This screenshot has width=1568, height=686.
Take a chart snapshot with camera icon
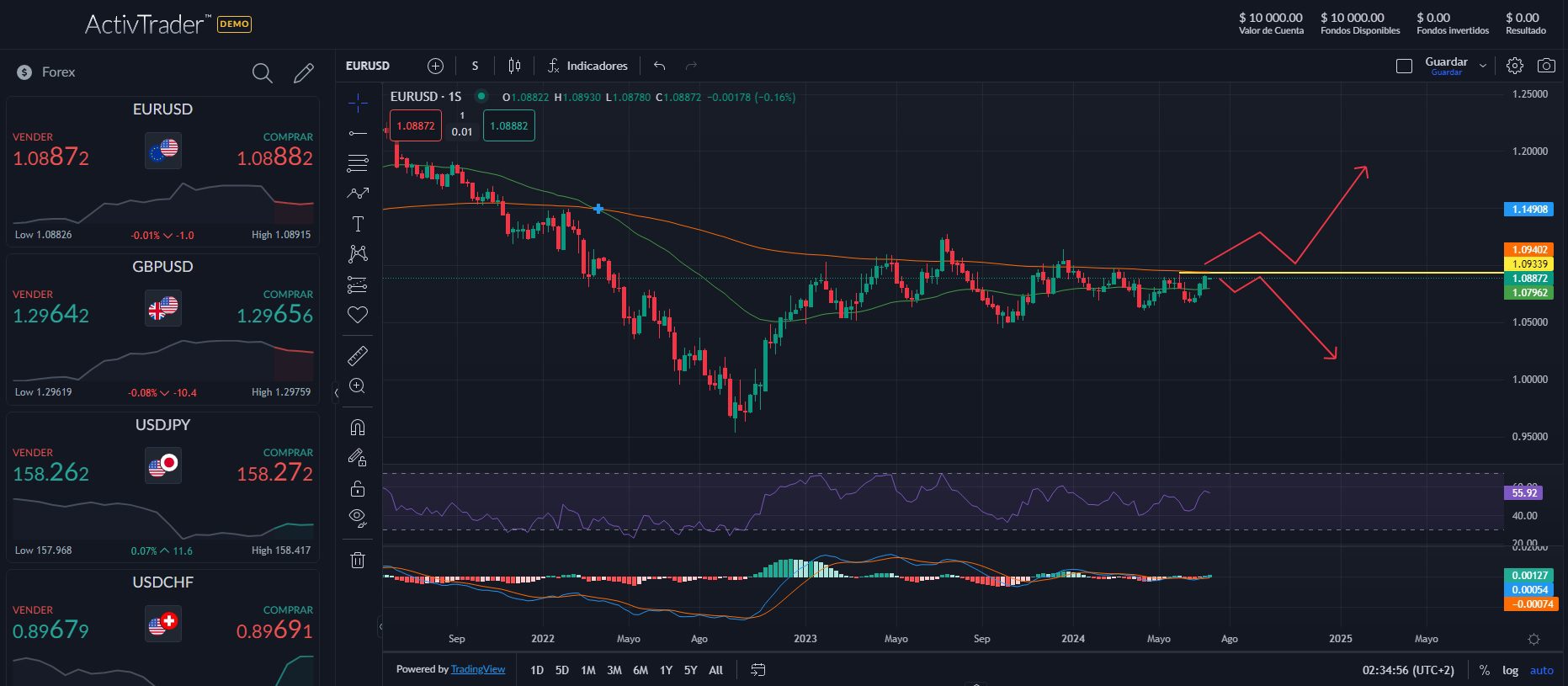click(x=1546, y=66)
